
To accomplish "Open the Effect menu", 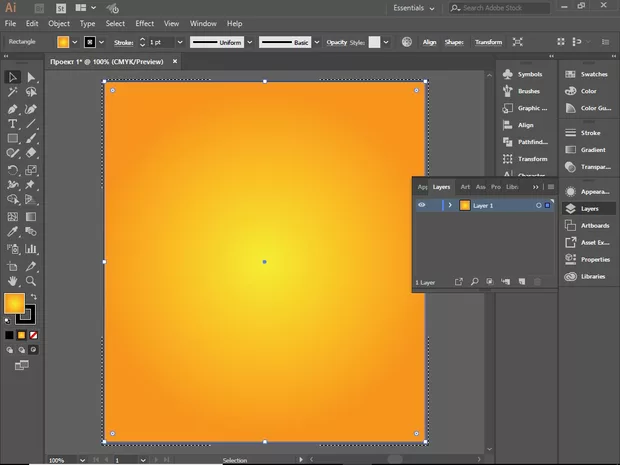I will (x=145, y=23).
